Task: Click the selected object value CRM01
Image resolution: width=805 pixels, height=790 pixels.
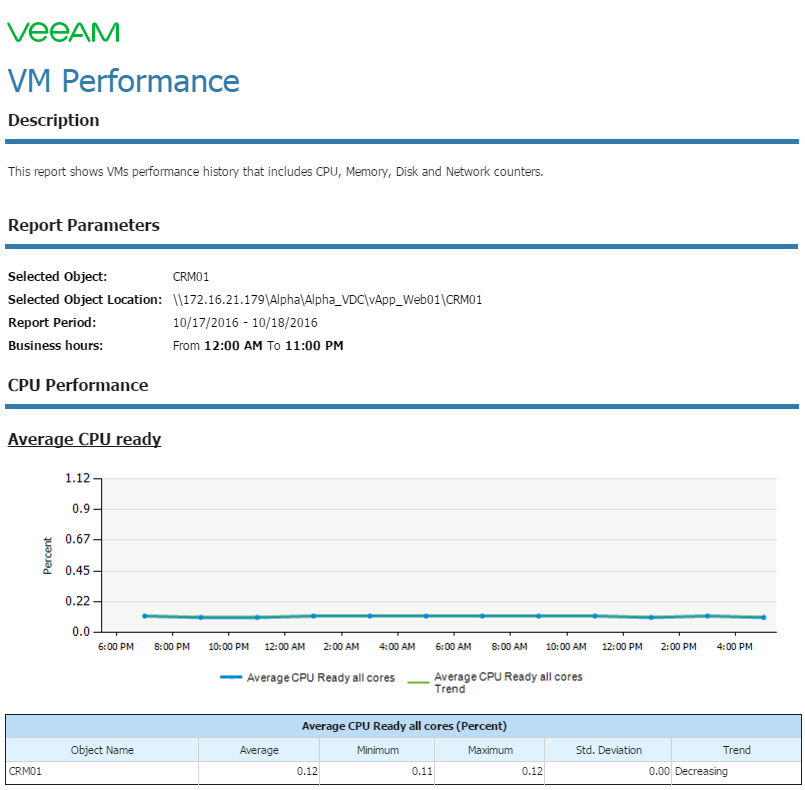Action: [x=191, y=277]
